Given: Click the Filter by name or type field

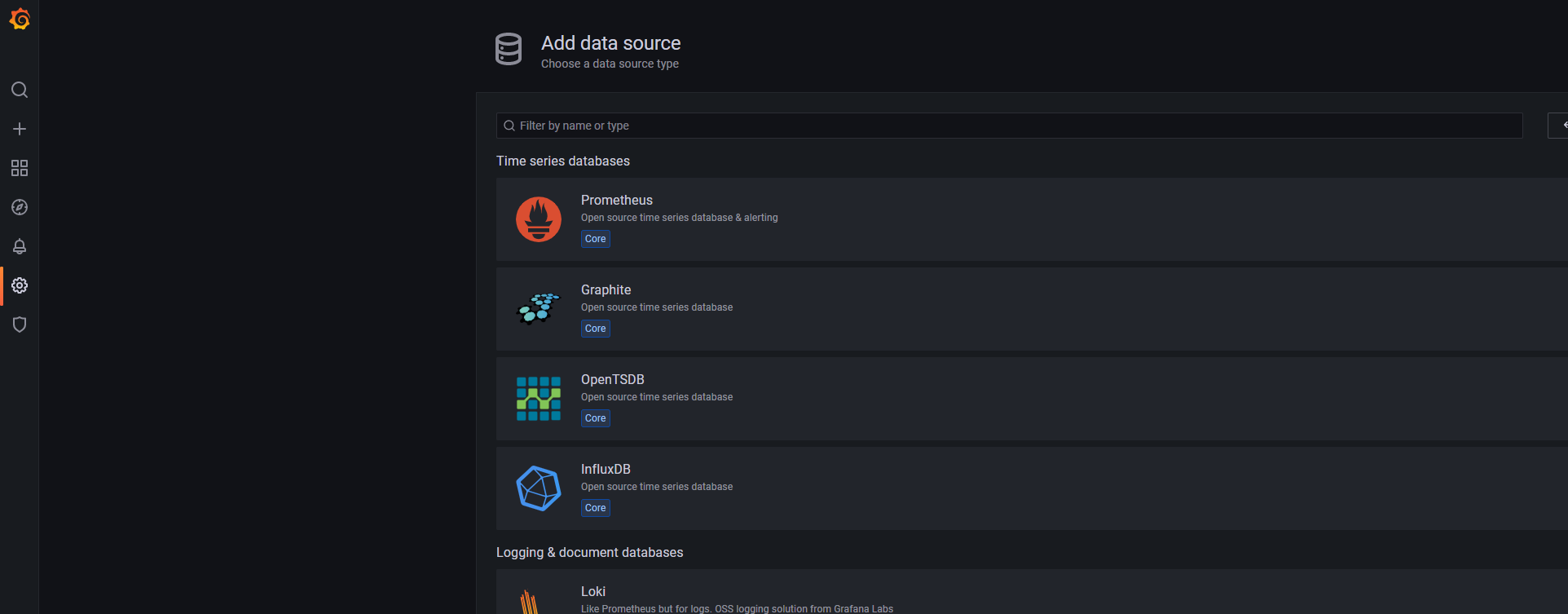Looking at the screenshot, I should pos(1009,126).
